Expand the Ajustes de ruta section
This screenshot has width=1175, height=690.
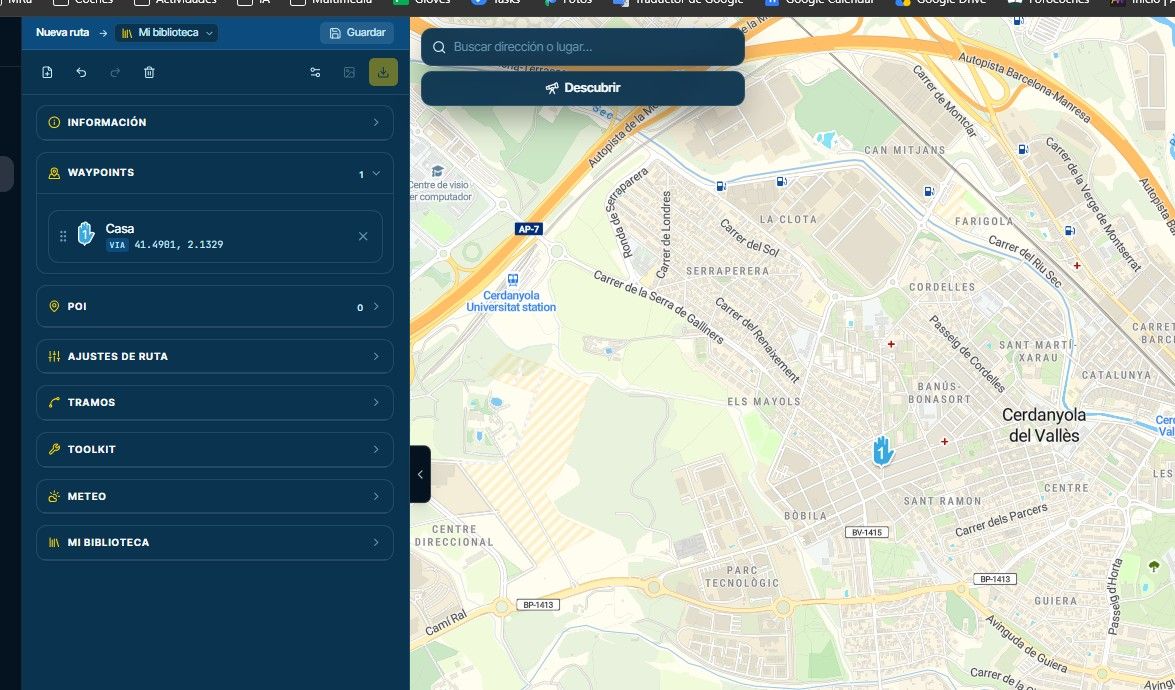[x=215, y=357]
